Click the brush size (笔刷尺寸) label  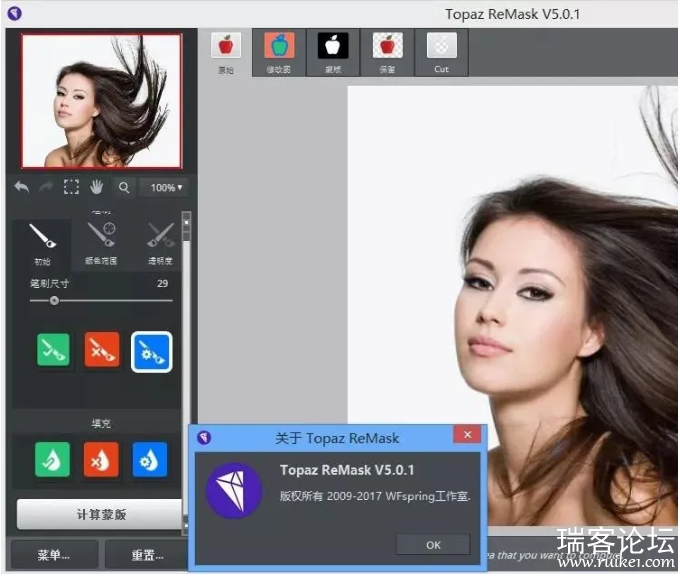49,284
